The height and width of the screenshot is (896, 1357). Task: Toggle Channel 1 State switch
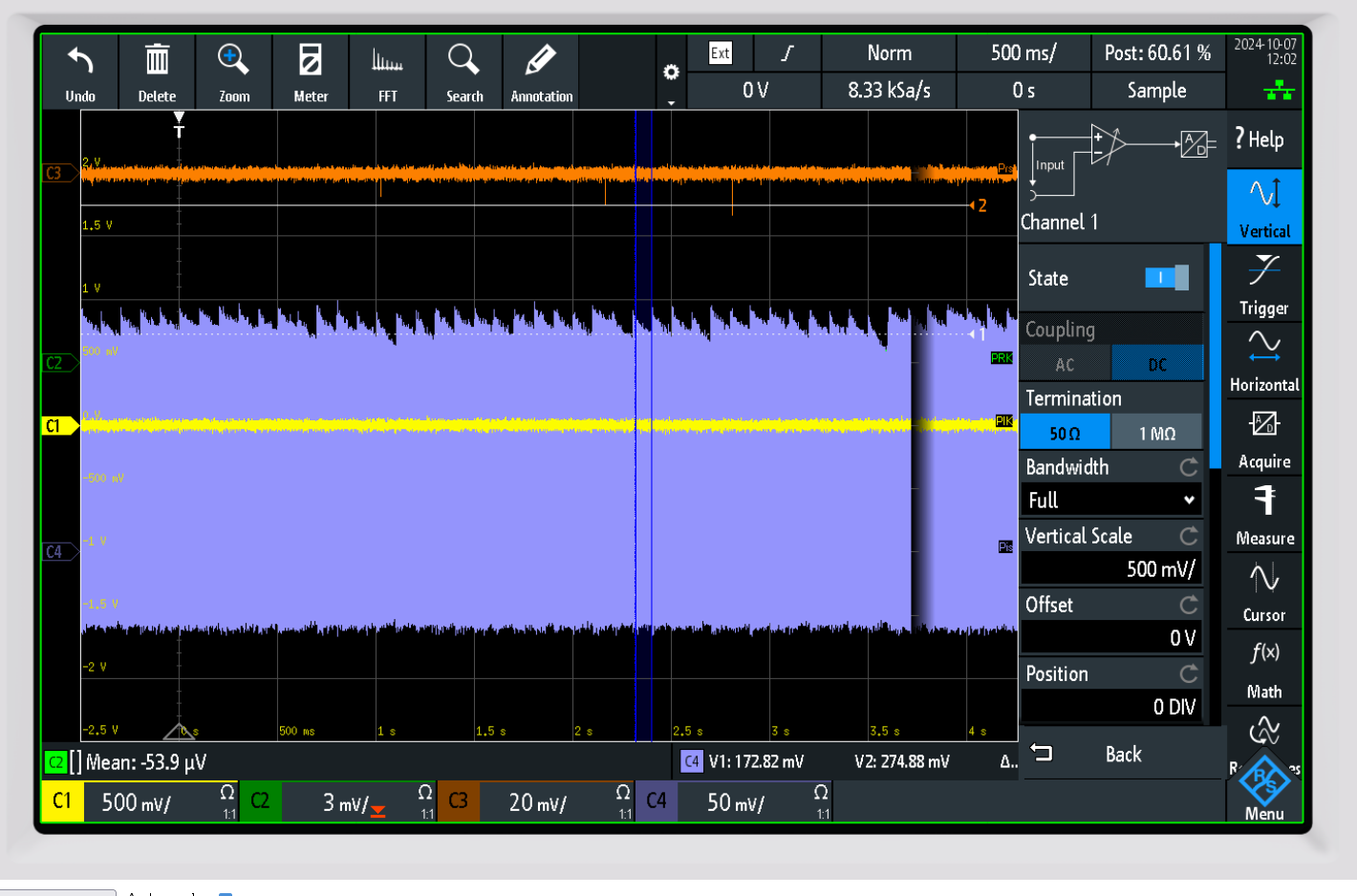pos(1166,278)
